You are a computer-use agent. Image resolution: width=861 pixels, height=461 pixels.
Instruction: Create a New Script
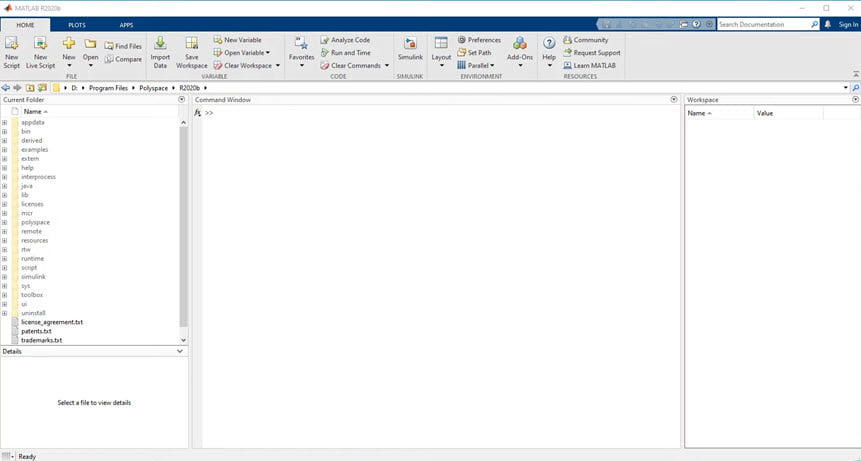click(11, 53)
